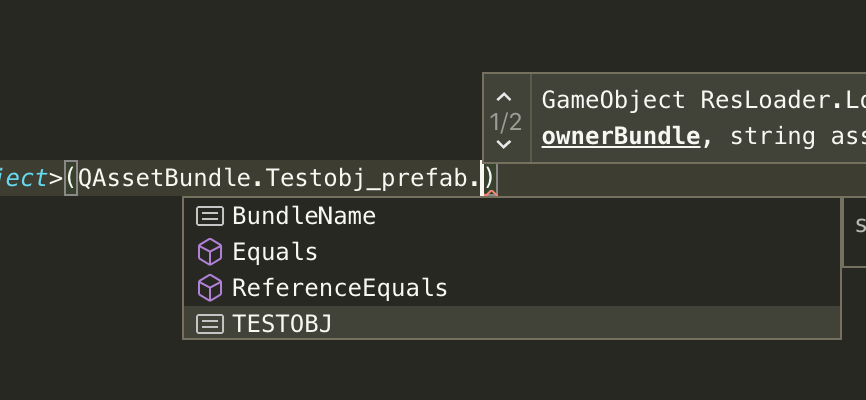Pick ReferenceEquals from the suggestion list
The width and height of the screenshot is (866, 400).
512,288
